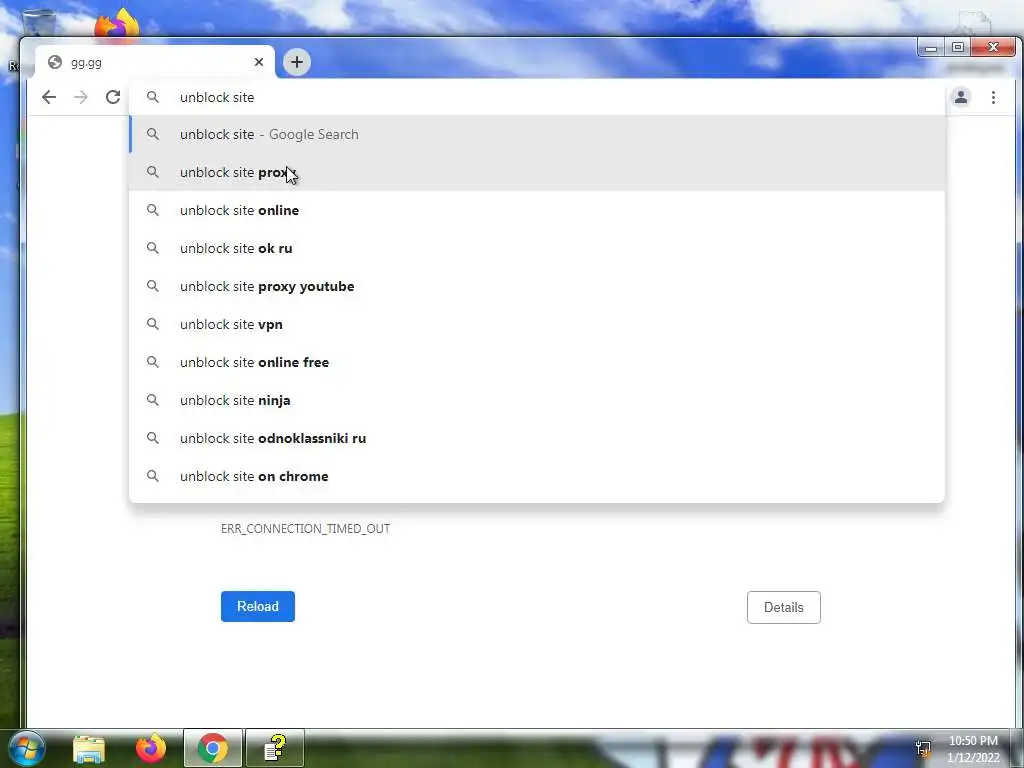
Task: Open Firefox desktop shortcut icon
Action: coord(117,25)
